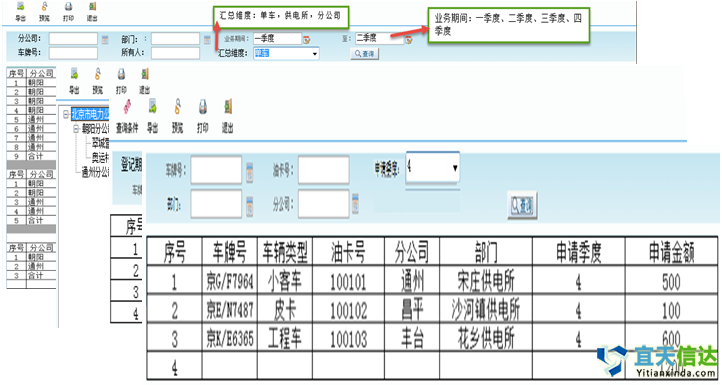This screenshot has height=385, width=722.
Task: Click the 退出 exit icon in top toolbar
Action: click(x=92, y=12)
